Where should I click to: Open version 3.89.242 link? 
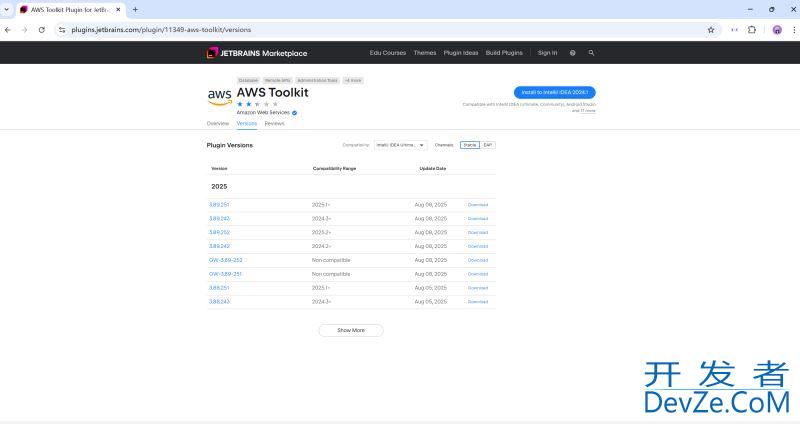(219, 246)
